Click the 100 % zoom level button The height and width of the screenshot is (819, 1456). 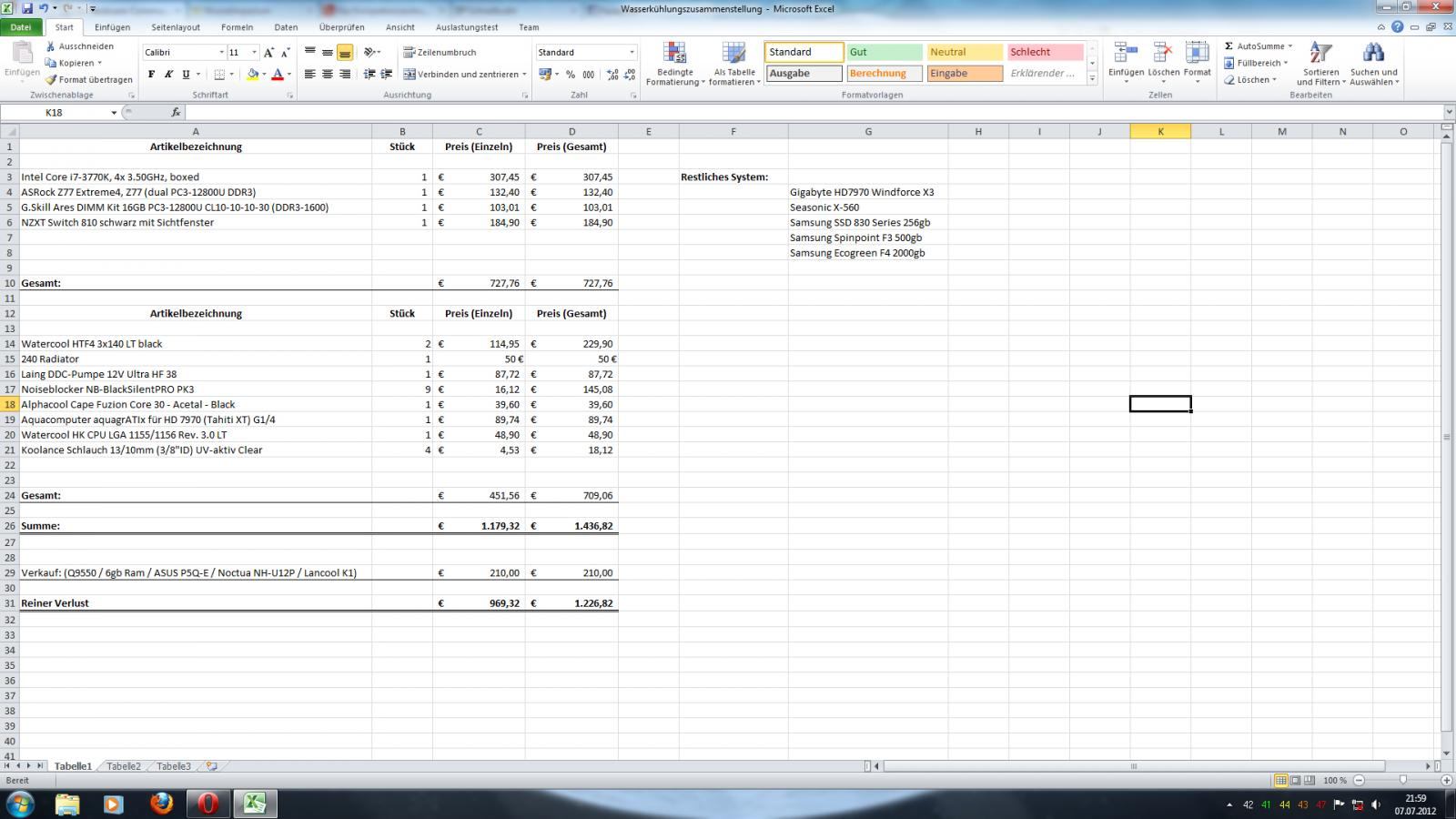1335,781
